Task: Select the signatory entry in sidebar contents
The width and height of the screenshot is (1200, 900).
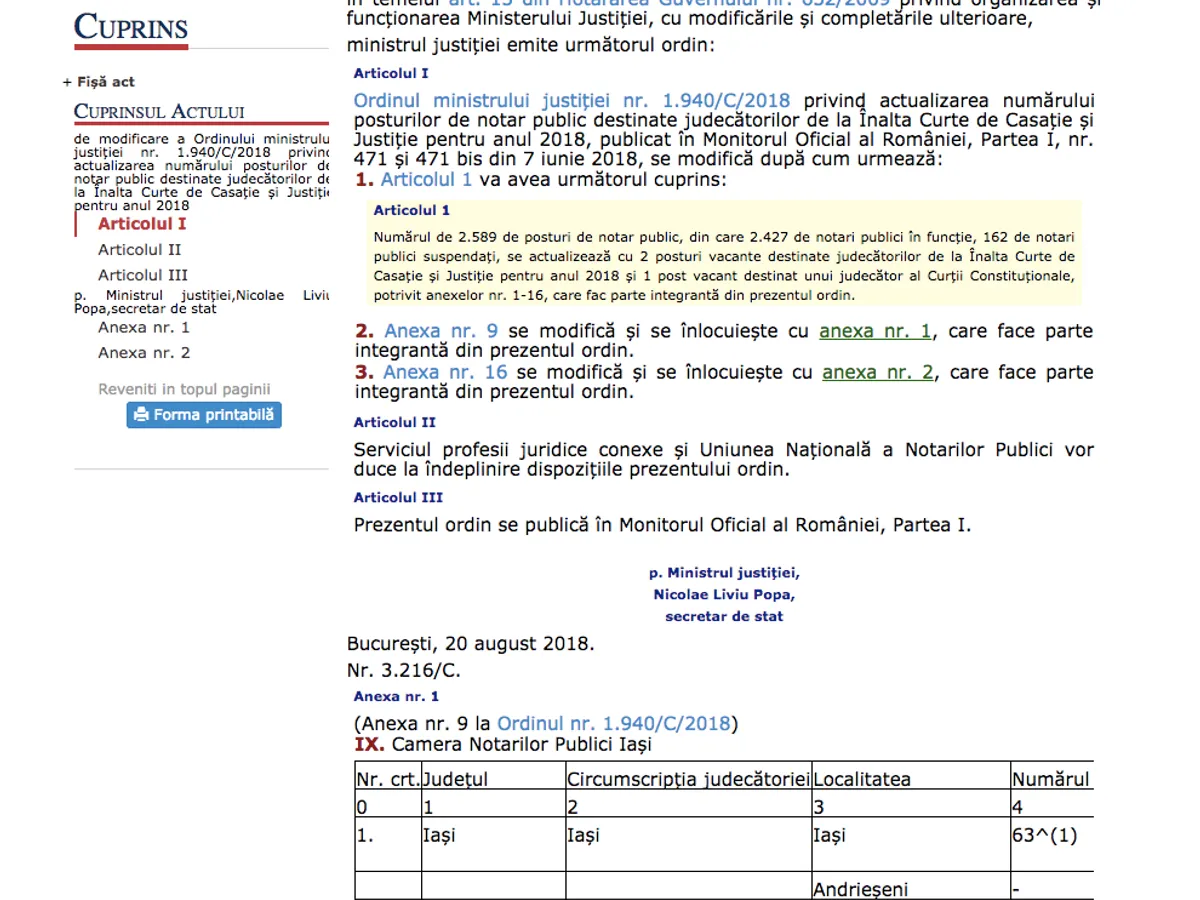Action: [201, 302]
